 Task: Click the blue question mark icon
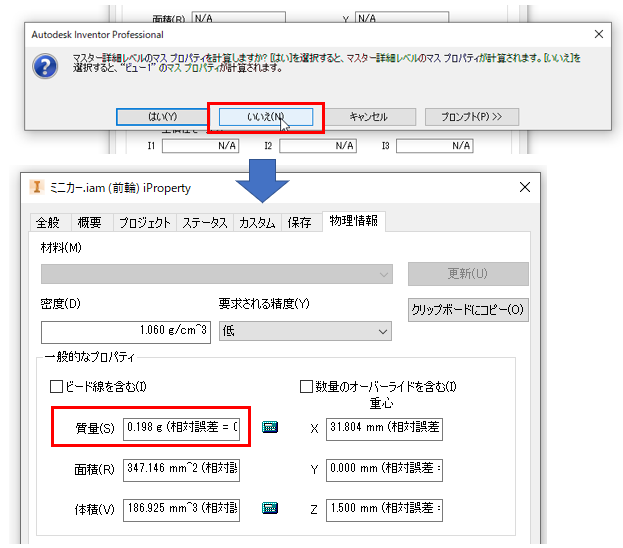click(45, 66)
